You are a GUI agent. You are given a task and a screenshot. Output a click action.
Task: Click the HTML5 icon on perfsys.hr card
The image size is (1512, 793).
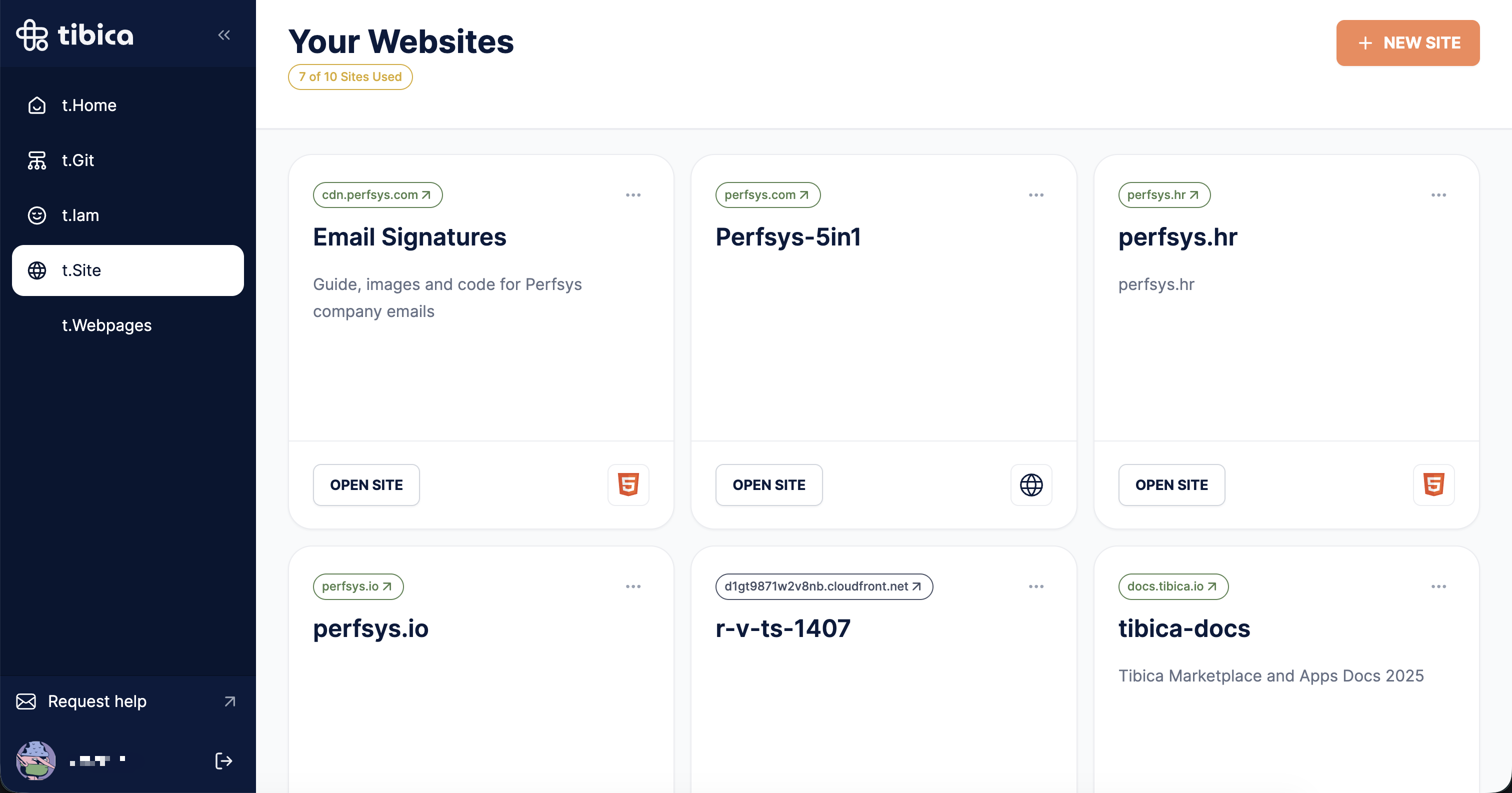(x=1433, y=485)
